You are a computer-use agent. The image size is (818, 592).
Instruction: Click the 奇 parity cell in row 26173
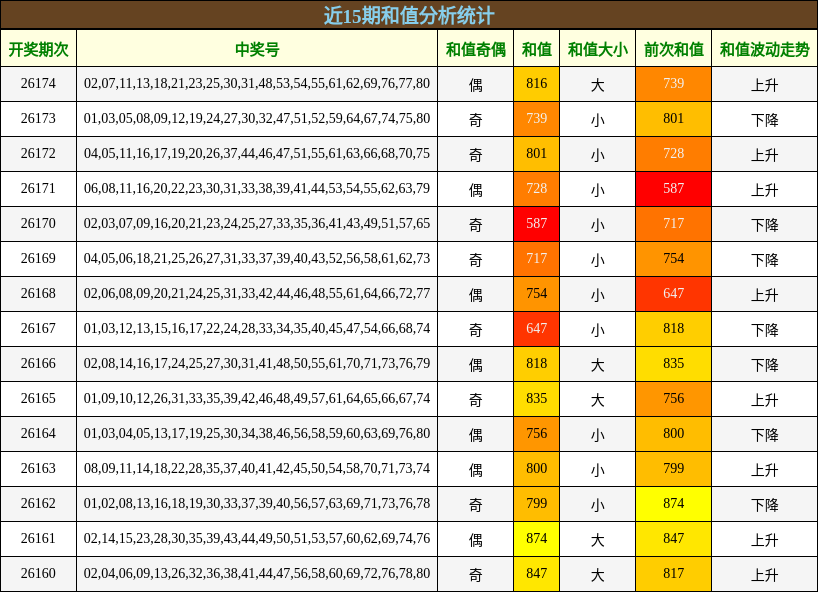click(x=476, y=119)
